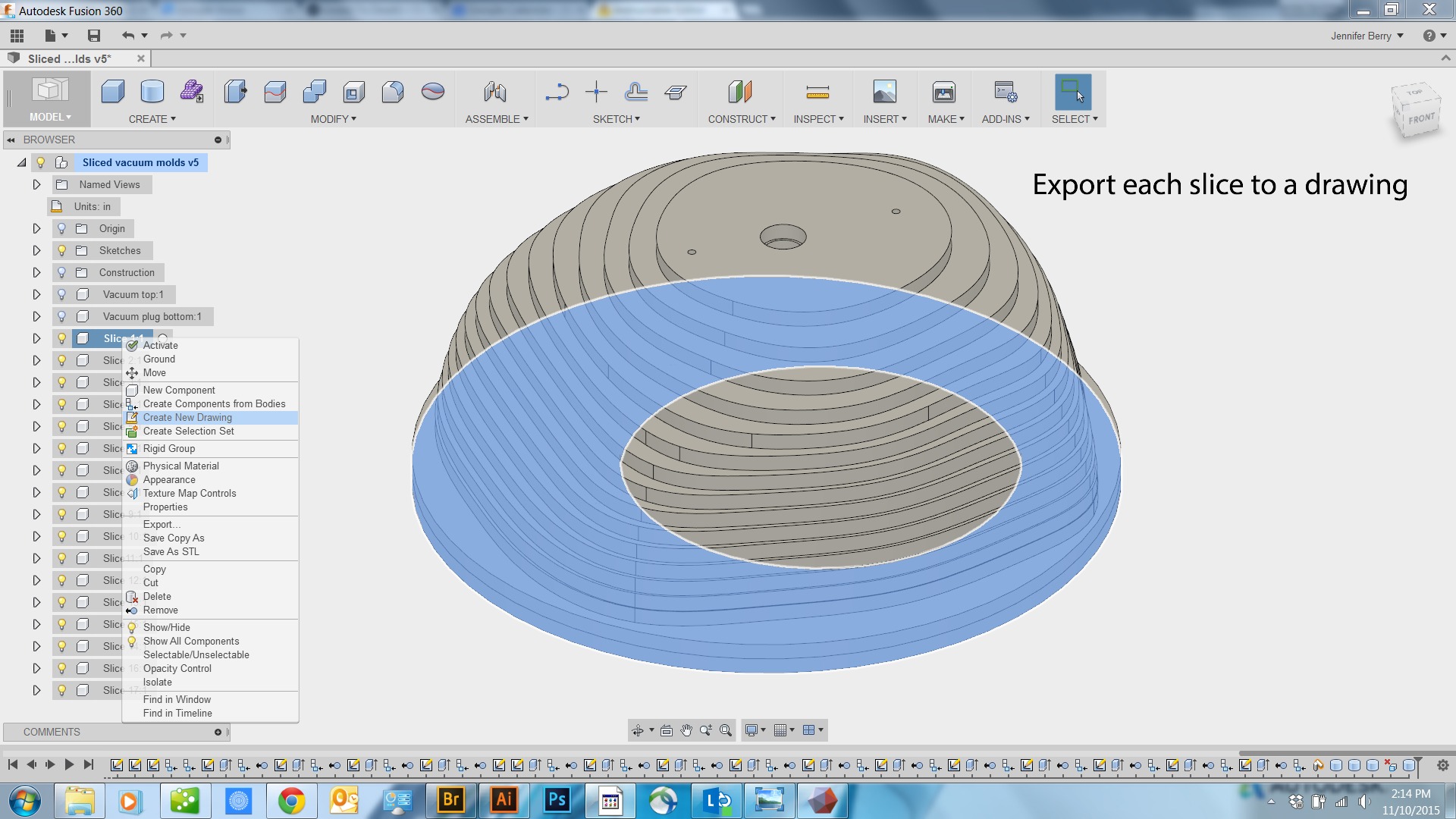
Task: Click the Joint tool under Assemble
Action: [x=495, y=92]
